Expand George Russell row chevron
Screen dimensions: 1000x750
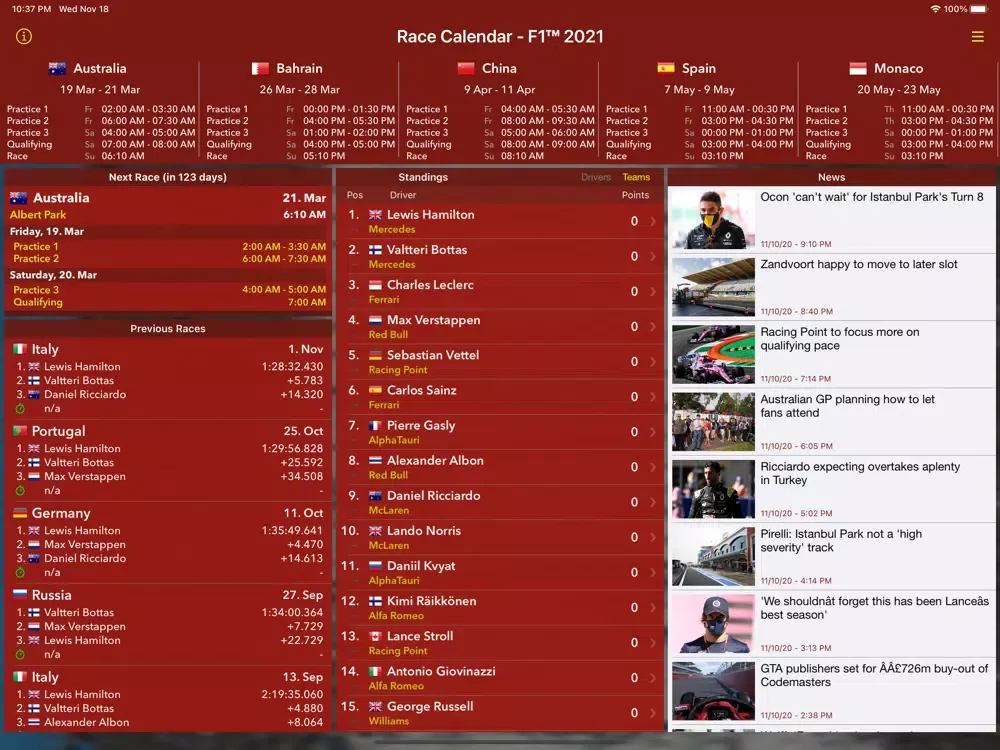point(653,713)
